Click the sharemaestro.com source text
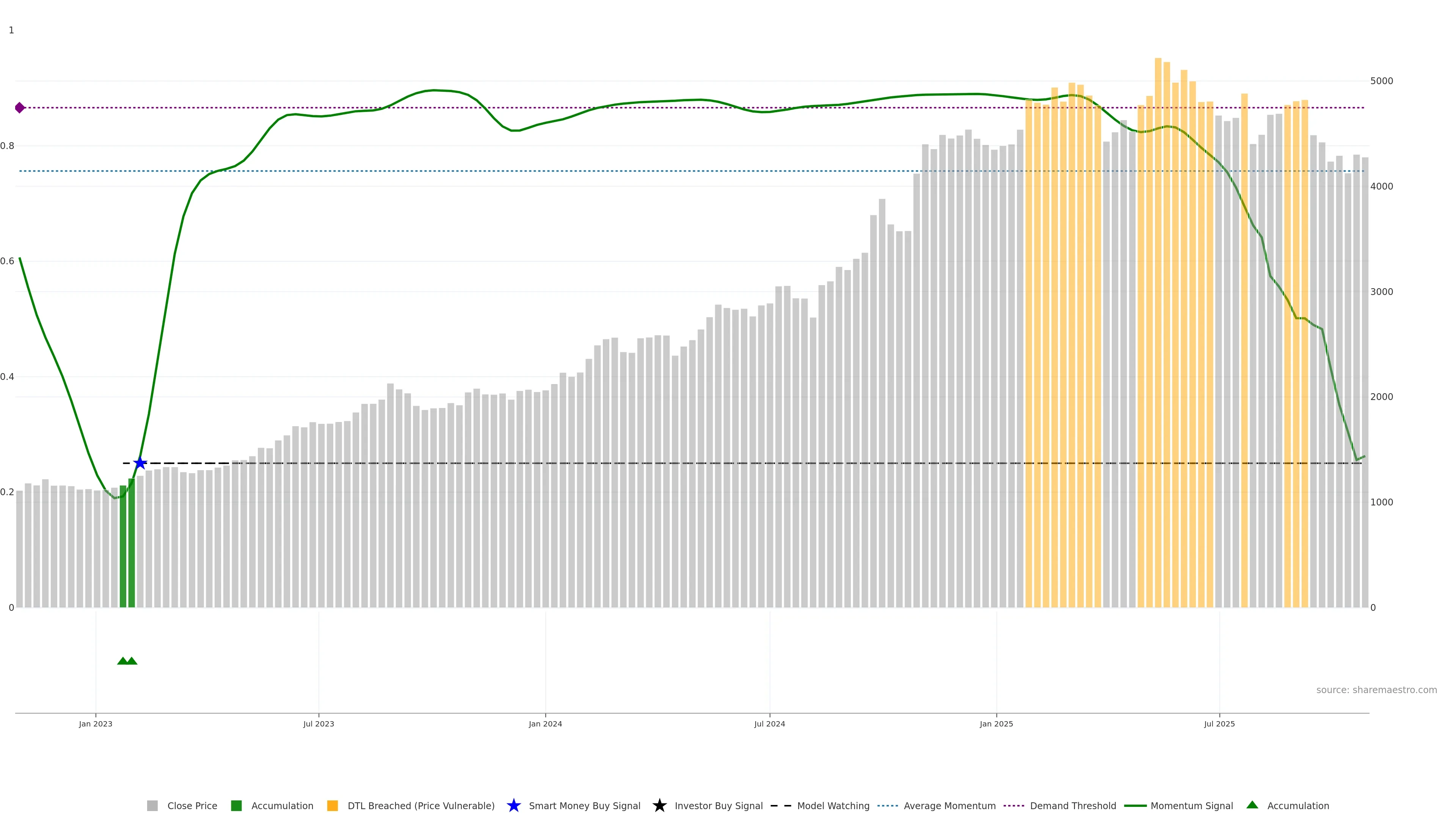This screenshot has height=819, width=1456. click(1376, 690)
